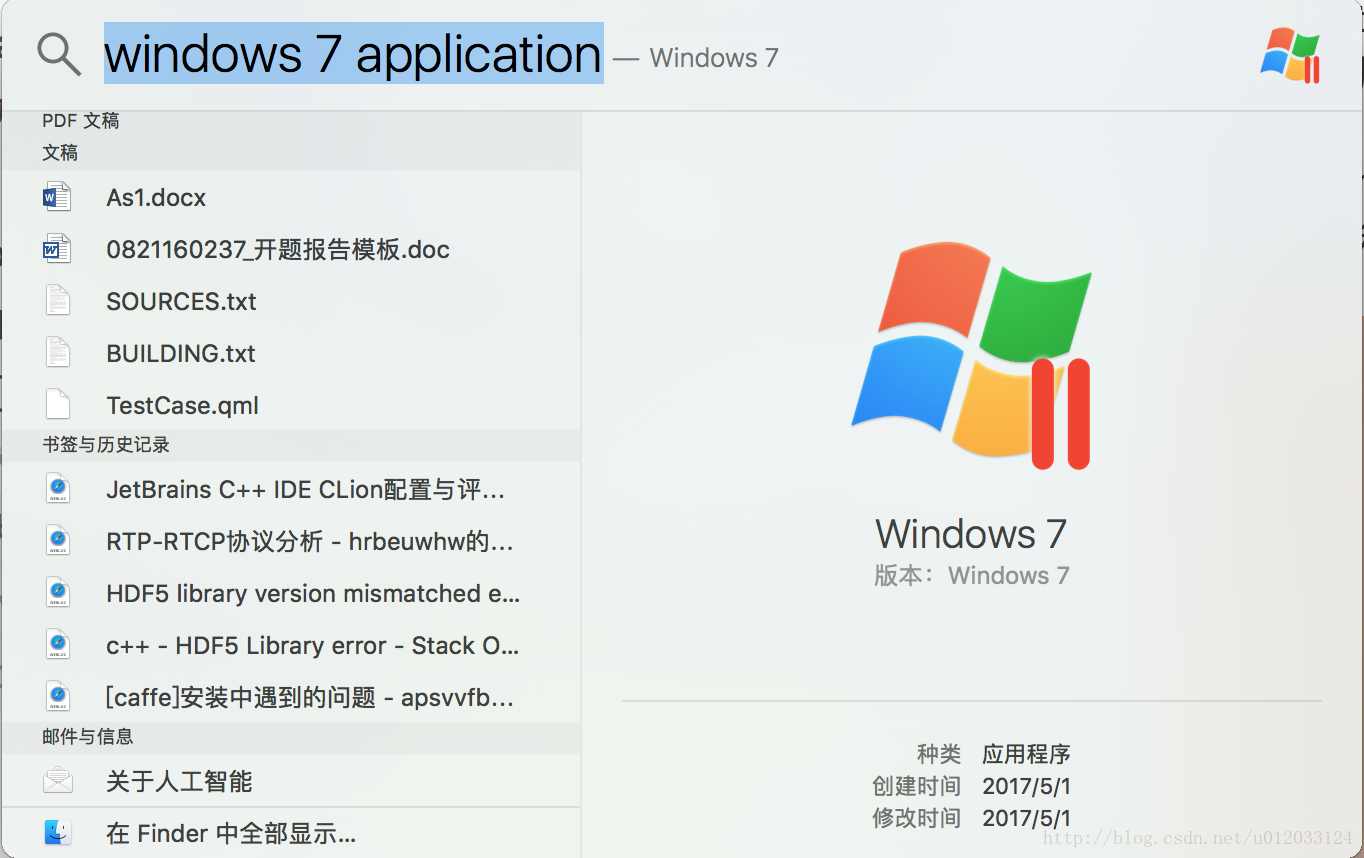Image resolution: width=1364 pixels, height=858 pixels.
Task: Select the As1.docx result
Action: (x=291, y=197)
